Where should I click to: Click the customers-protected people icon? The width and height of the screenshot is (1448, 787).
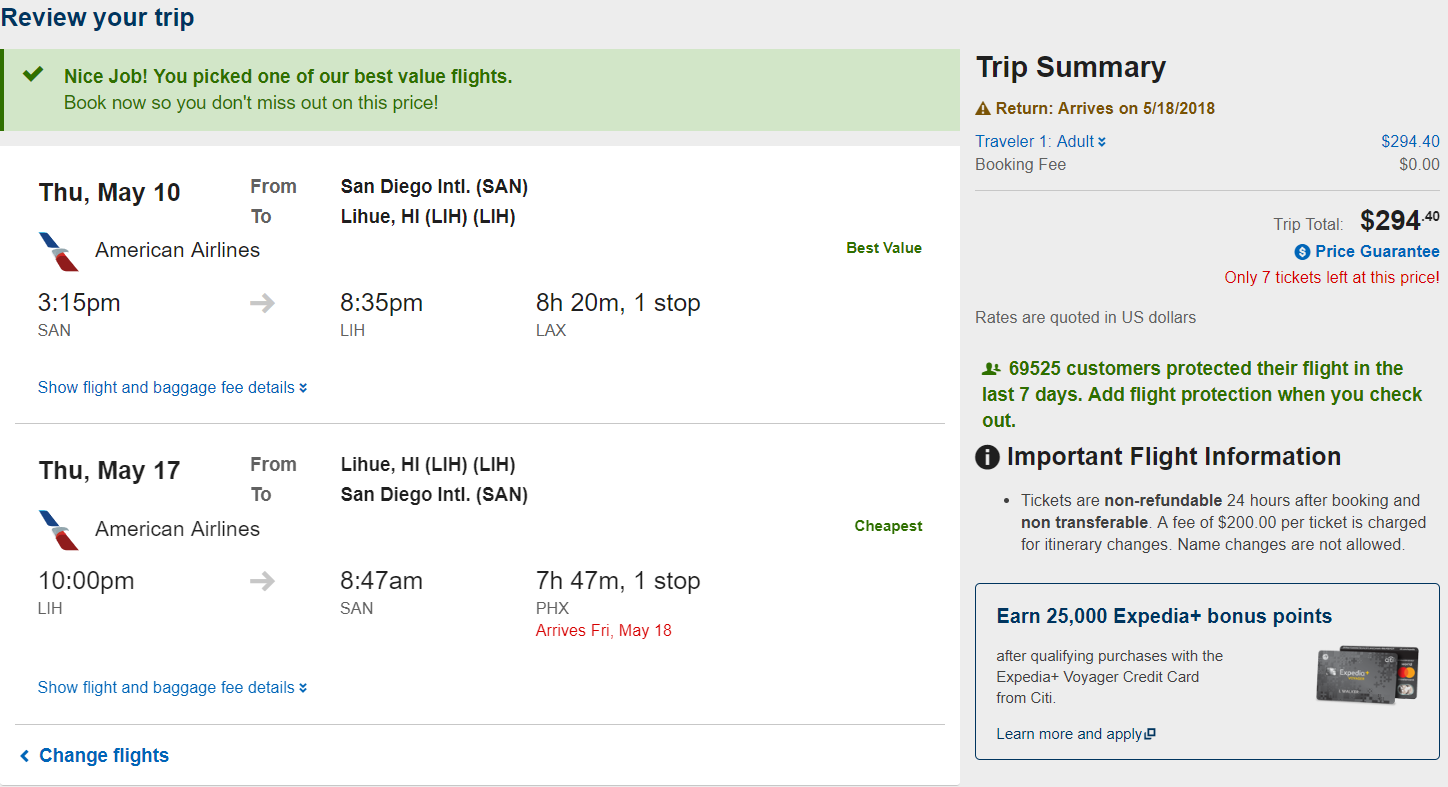(991, 369)
